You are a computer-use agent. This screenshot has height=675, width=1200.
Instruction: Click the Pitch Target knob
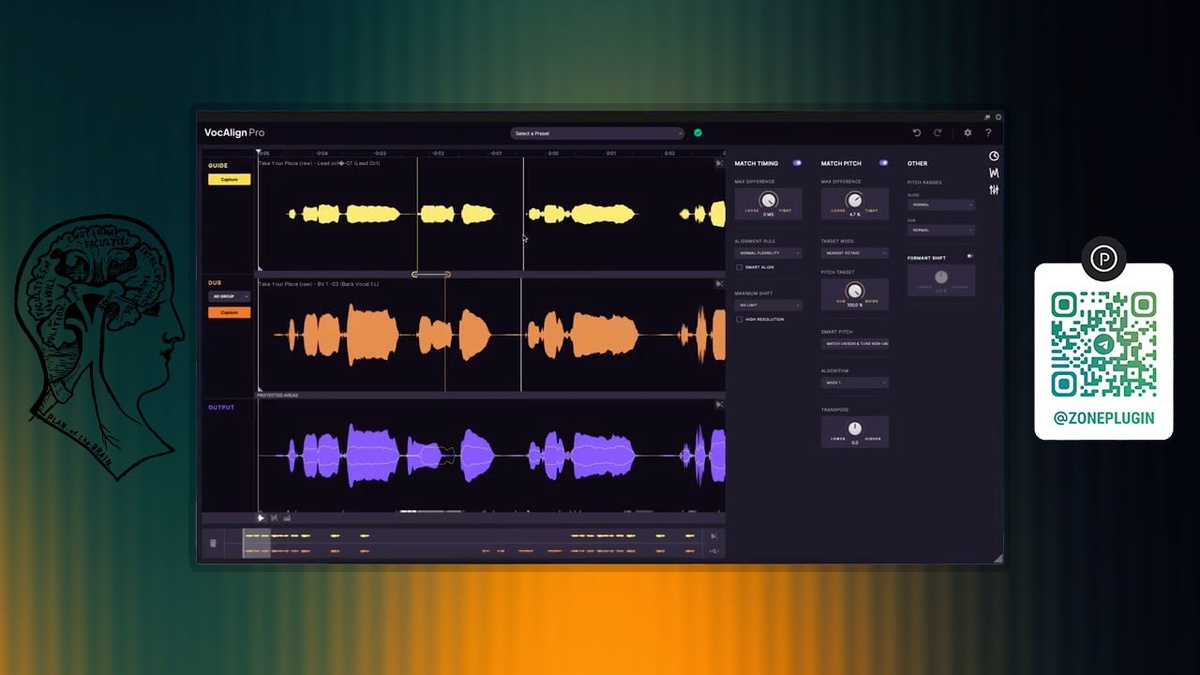click(855, 291)
